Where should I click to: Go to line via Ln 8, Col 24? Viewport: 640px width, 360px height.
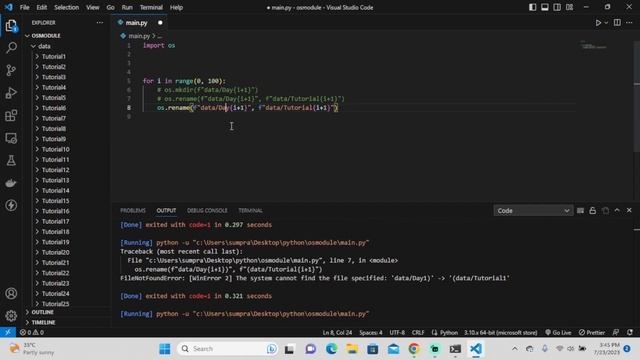[337, 333]
